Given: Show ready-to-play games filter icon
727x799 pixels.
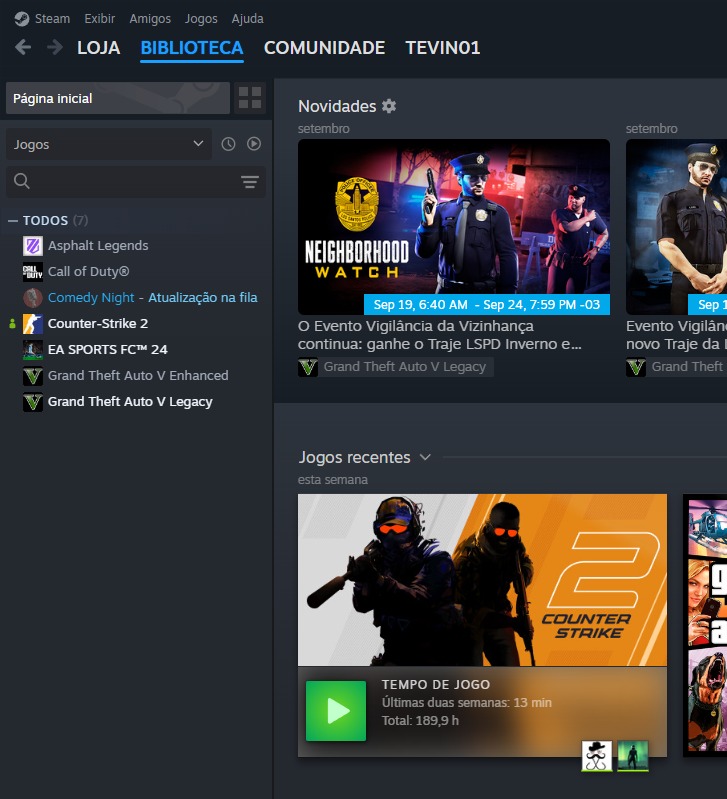Looking at the screenshot, I should 254,144.
